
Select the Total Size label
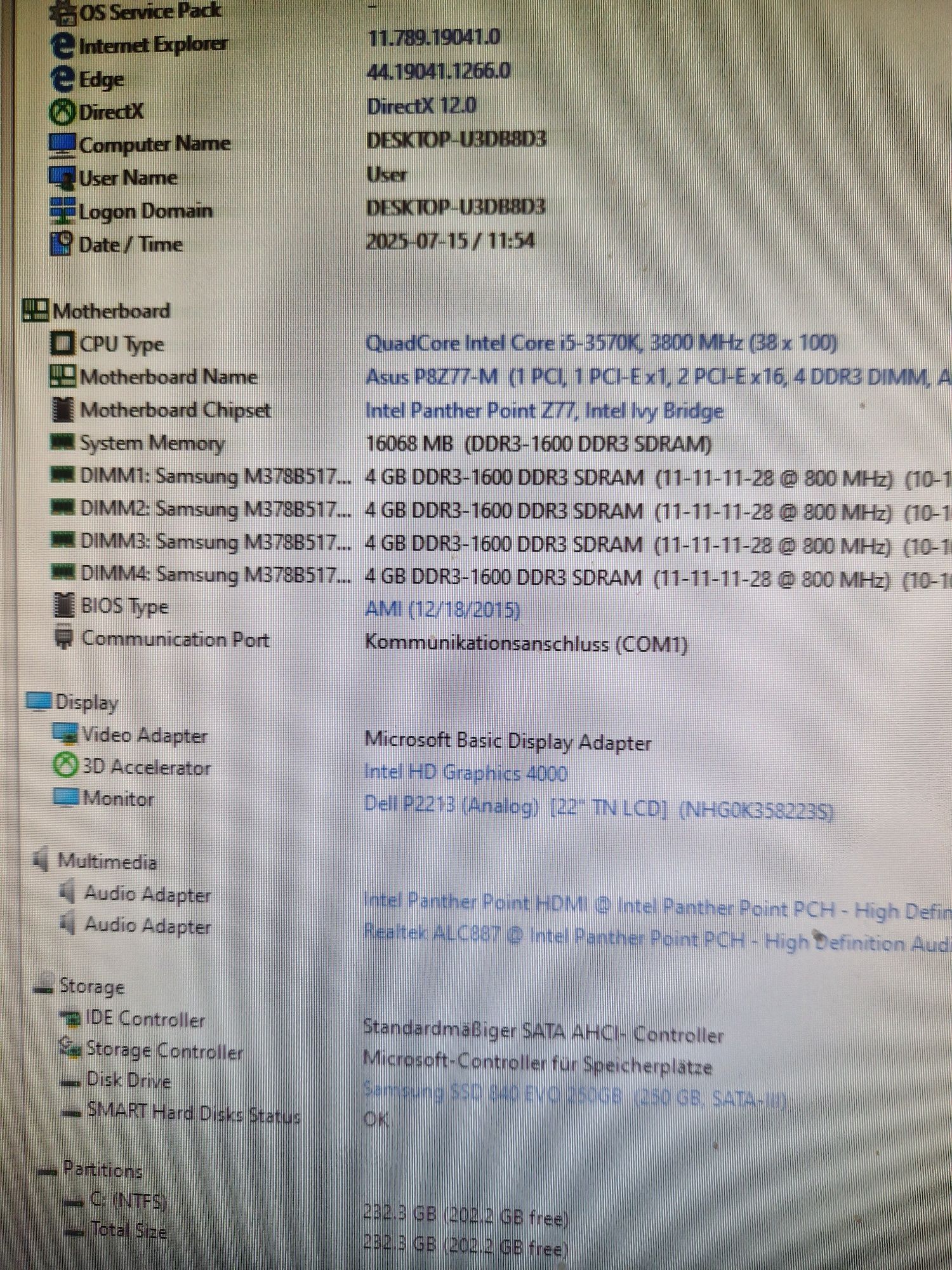(128, 1230)
